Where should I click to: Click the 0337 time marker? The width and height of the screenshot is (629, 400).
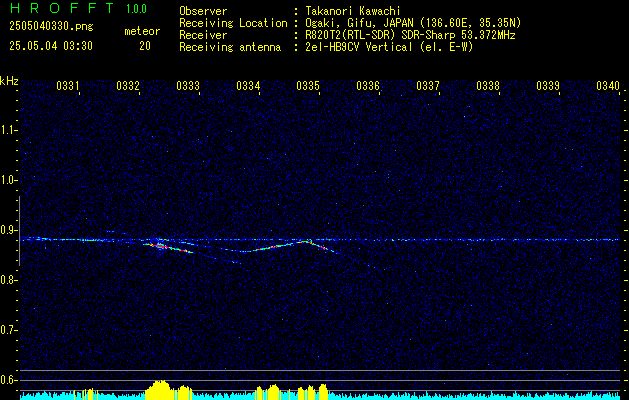pyautogui.click(x=428, y=85)
